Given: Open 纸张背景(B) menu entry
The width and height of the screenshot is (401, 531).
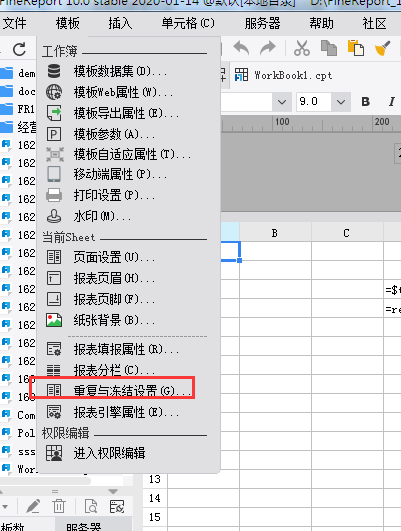Looking at the screenshot, I should pyautogui.click(x=114, y=320).
